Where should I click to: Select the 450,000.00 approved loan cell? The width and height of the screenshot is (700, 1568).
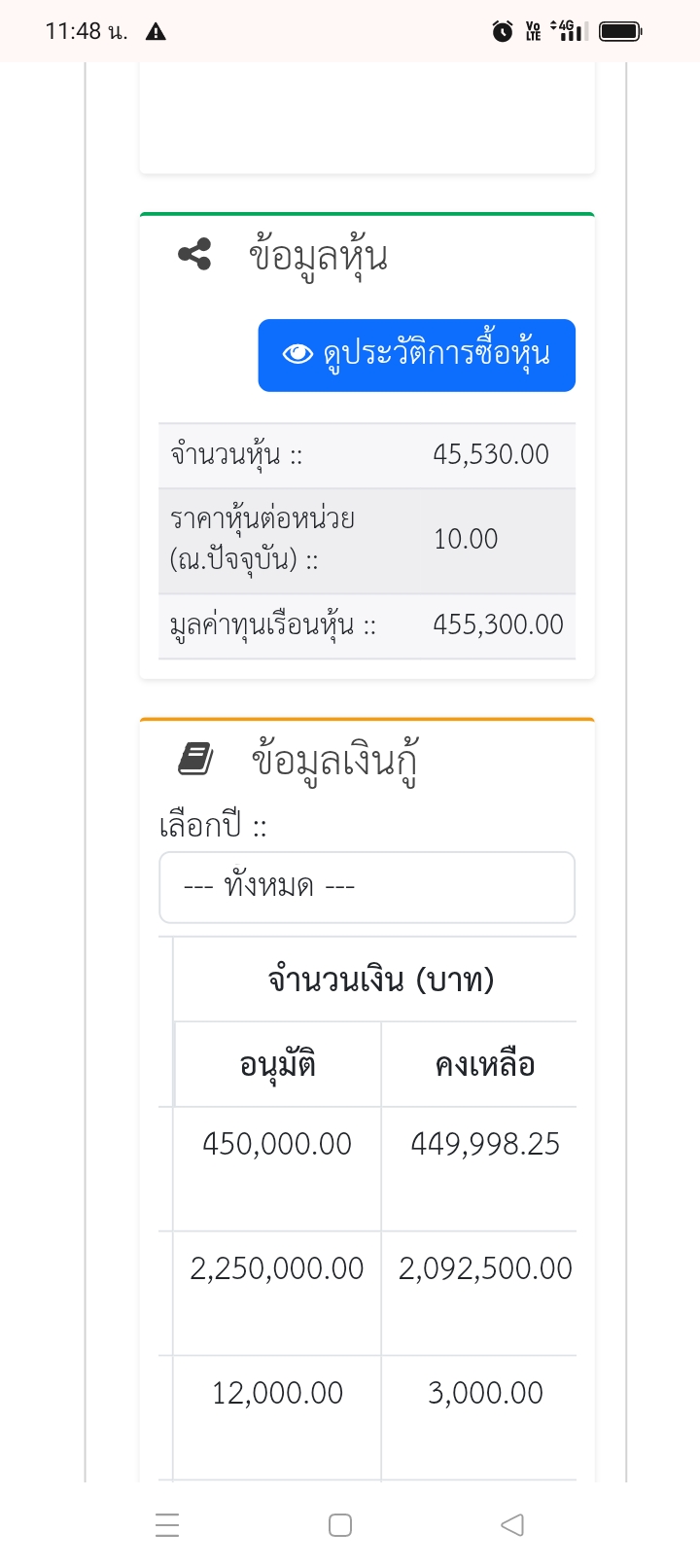pos(277,1144)
